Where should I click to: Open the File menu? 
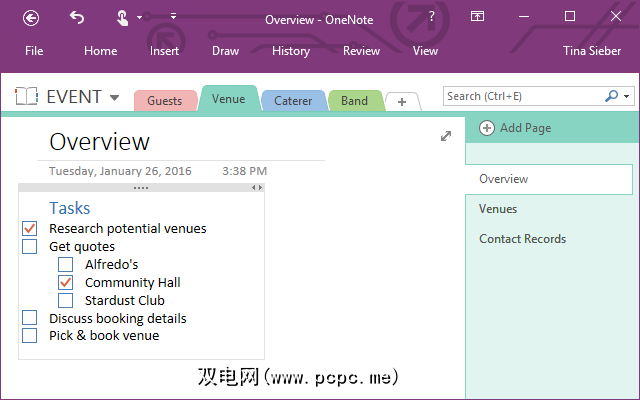(34, 51)
